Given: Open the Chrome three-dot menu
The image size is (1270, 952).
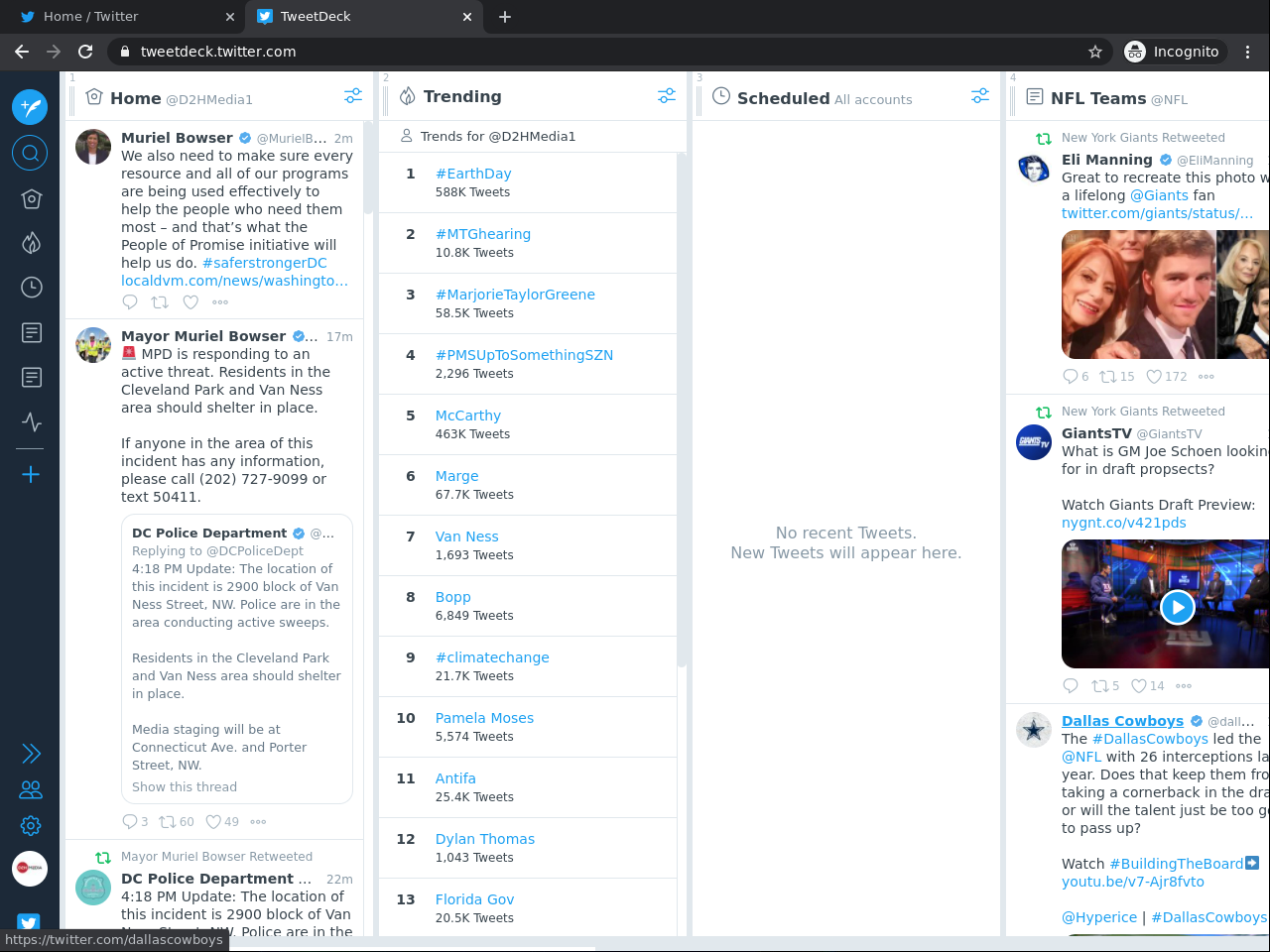Looking at the screenshot, I should coord(1248,52).
